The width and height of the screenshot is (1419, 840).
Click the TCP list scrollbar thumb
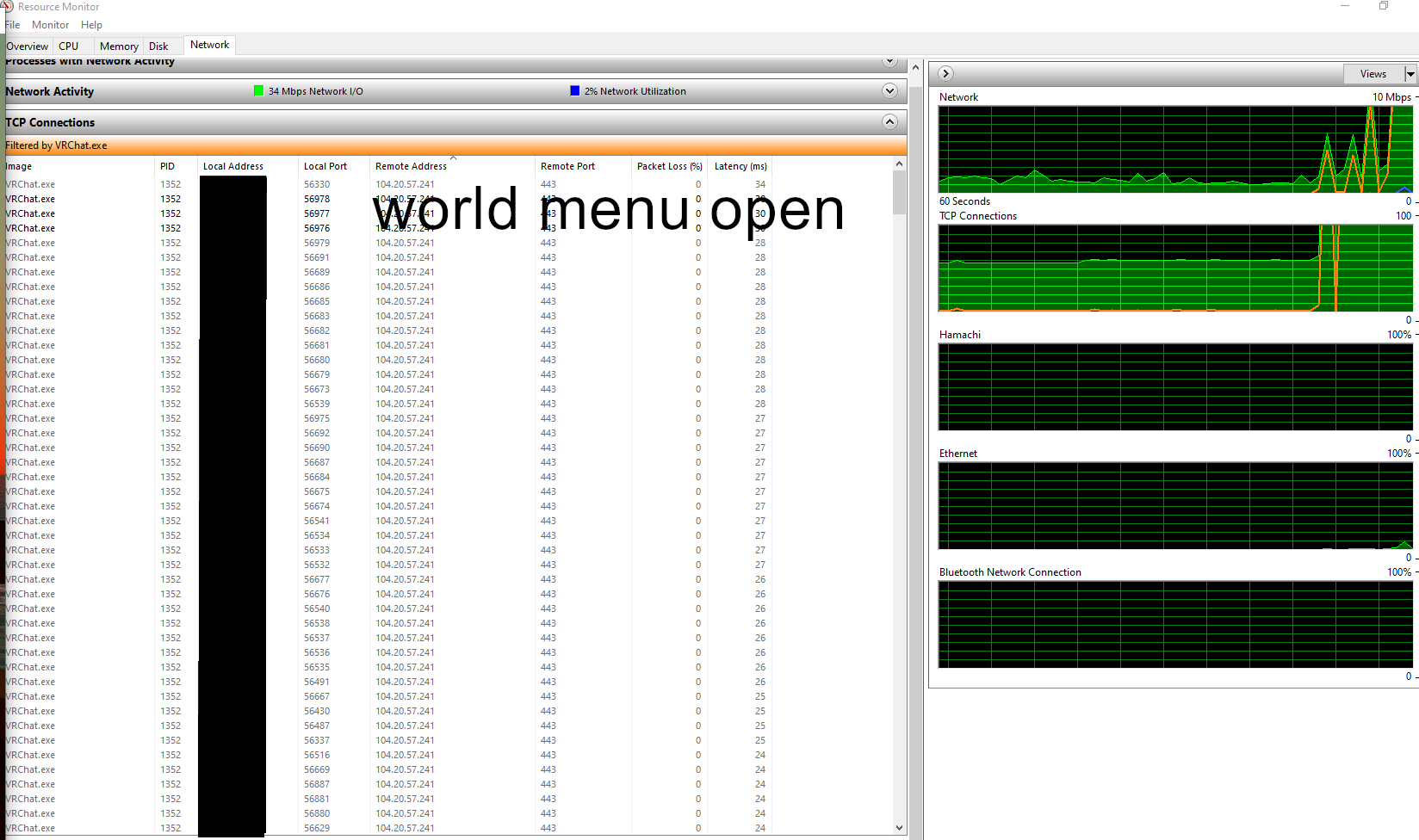pos(900,192)
